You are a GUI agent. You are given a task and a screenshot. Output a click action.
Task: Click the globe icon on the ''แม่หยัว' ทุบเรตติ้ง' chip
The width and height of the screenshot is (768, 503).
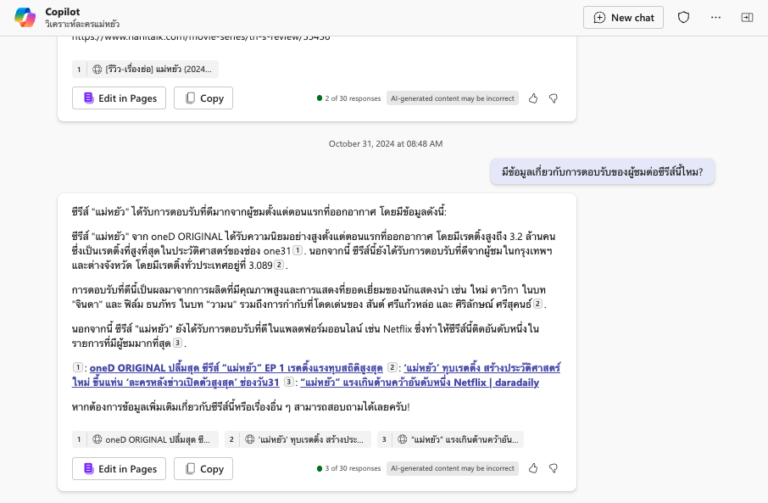[x=250, y=439]
